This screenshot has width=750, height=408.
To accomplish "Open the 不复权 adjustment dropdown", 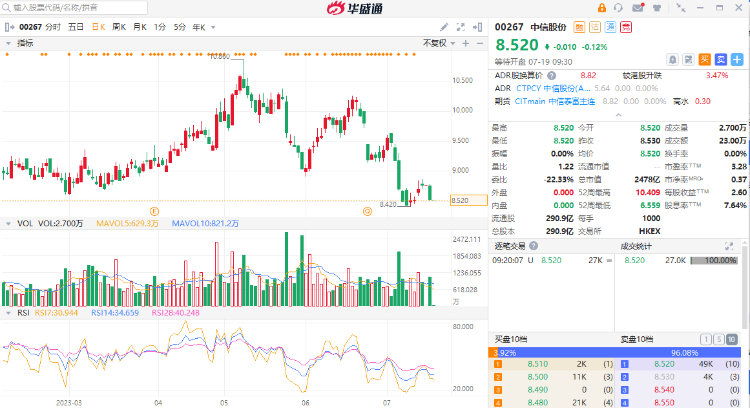I will (x=438, y=43).
